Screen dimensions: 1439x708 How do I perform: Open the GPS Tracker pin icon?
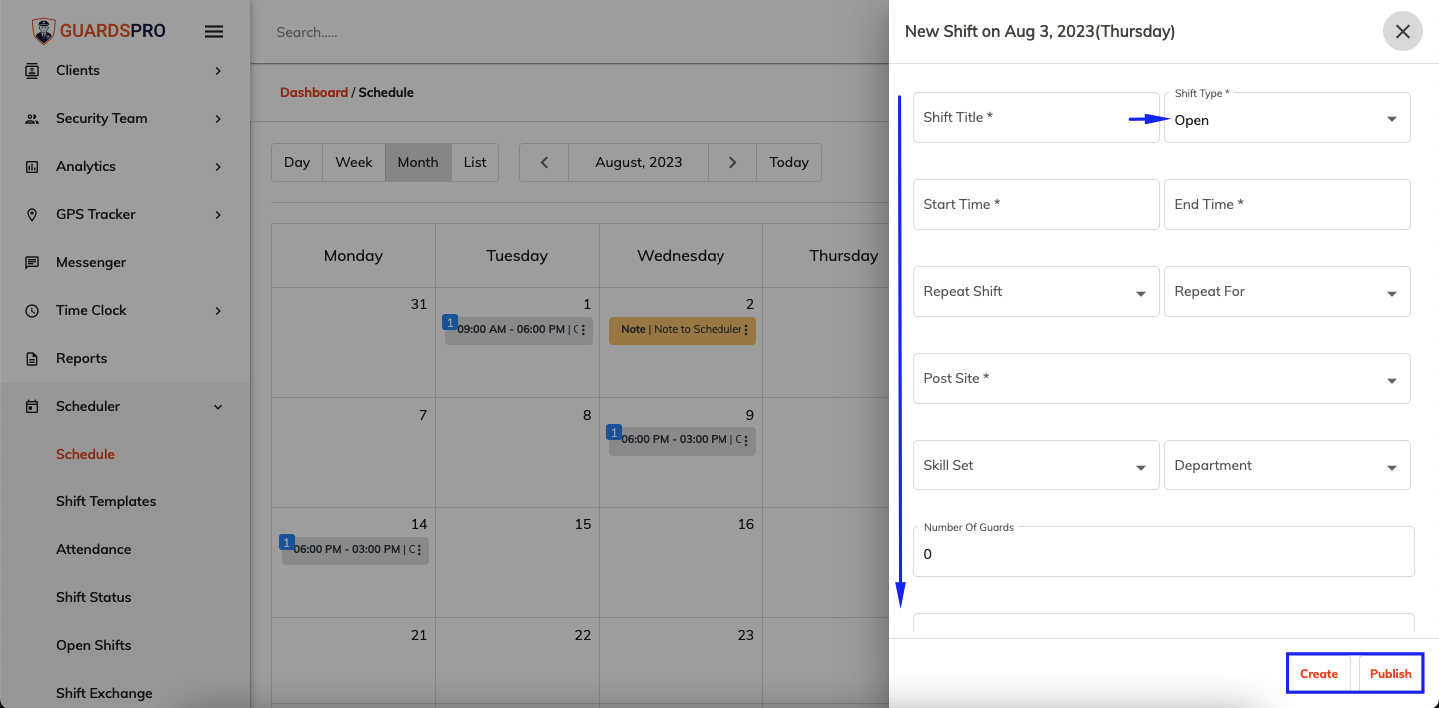point(33,214)
